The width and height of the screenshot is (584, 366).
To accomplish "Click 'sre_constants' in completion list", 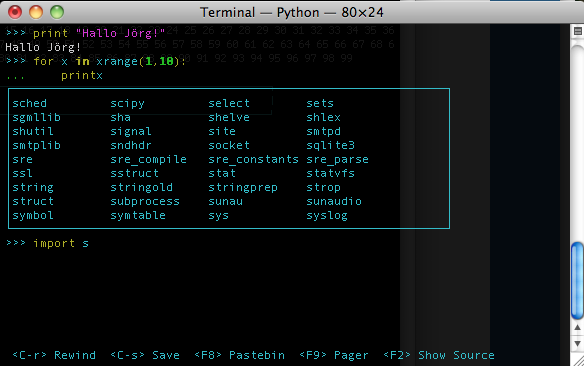I will 253,159.
